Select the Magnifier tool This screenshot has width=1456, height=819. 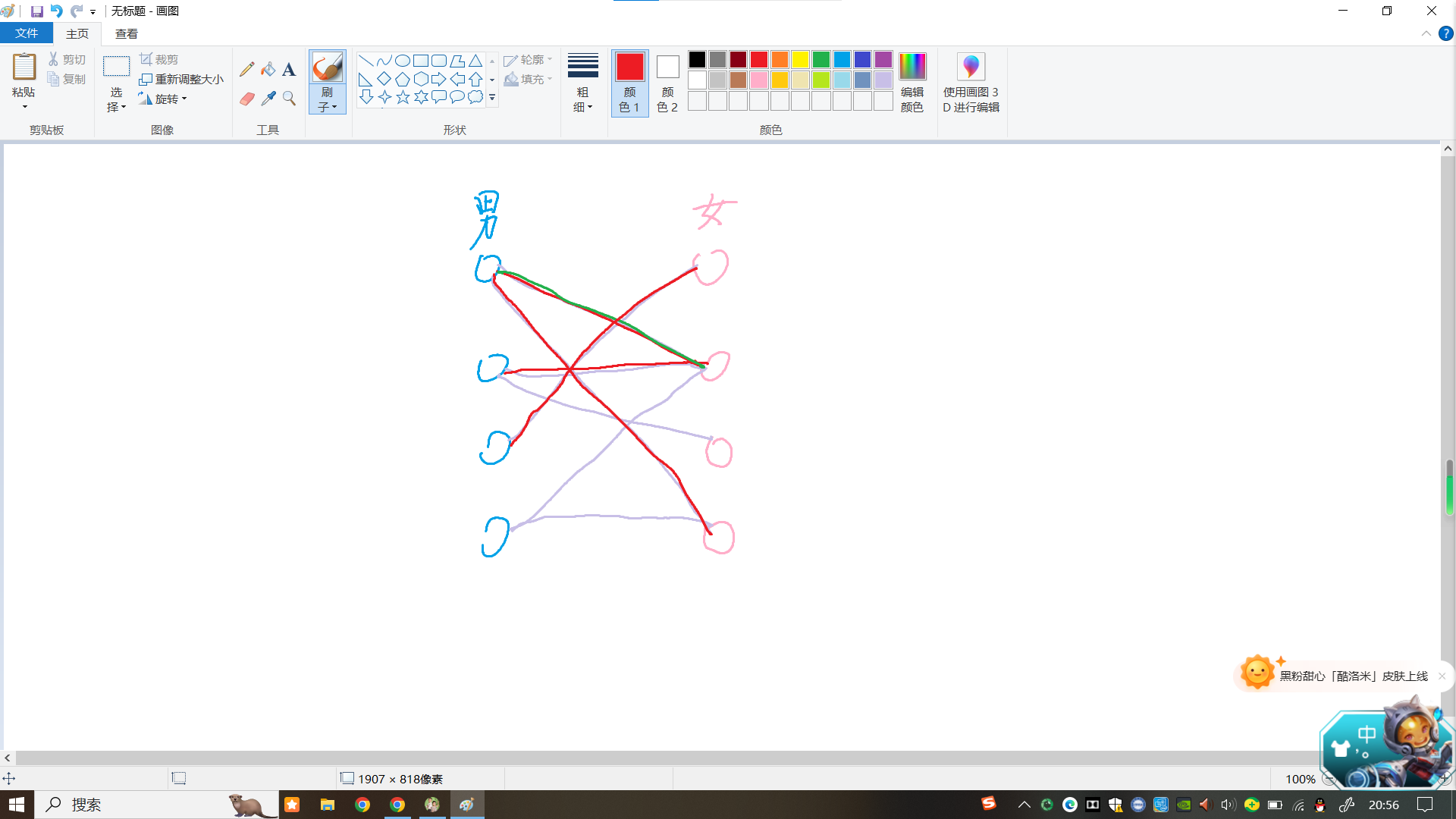(289, 99)
